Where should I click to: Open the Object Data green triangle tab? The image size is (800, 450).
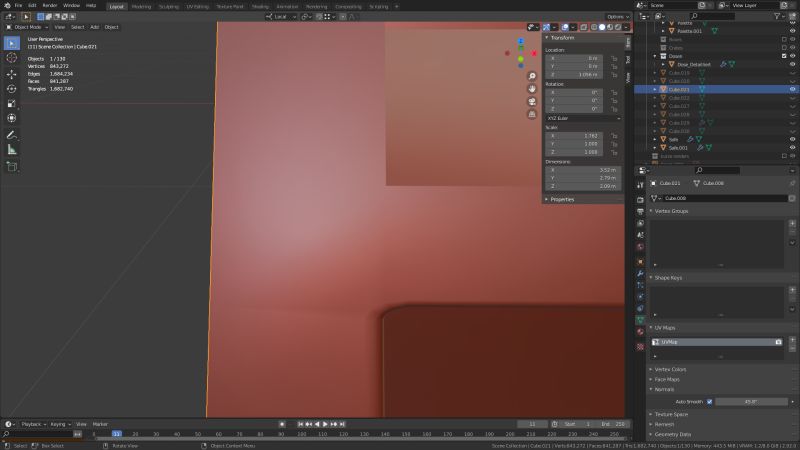pos(640,320)
